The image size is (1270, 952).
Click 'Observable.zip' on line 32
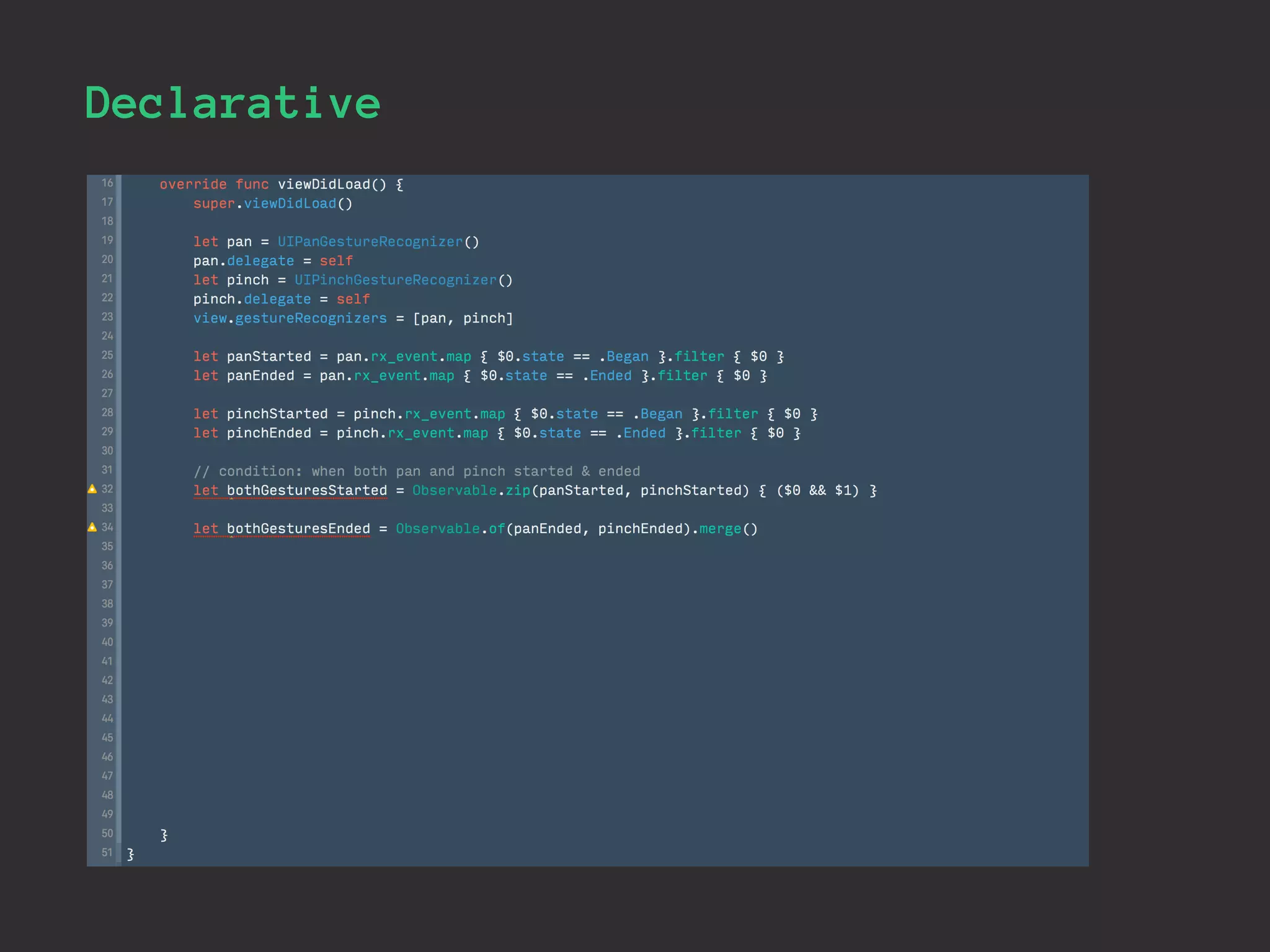coord(472,491)
